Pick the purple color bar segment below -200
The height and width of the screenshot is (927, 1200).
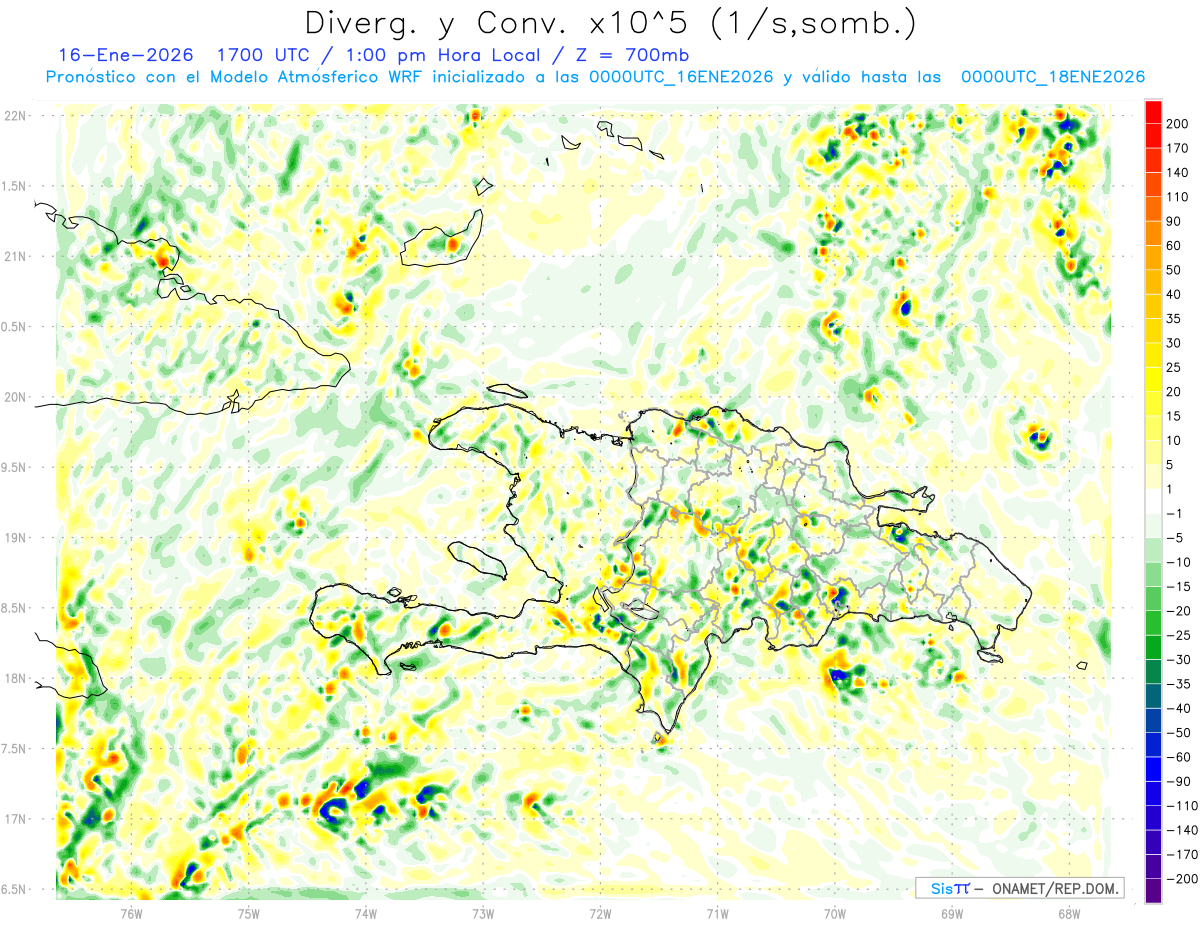(1154, 891)
